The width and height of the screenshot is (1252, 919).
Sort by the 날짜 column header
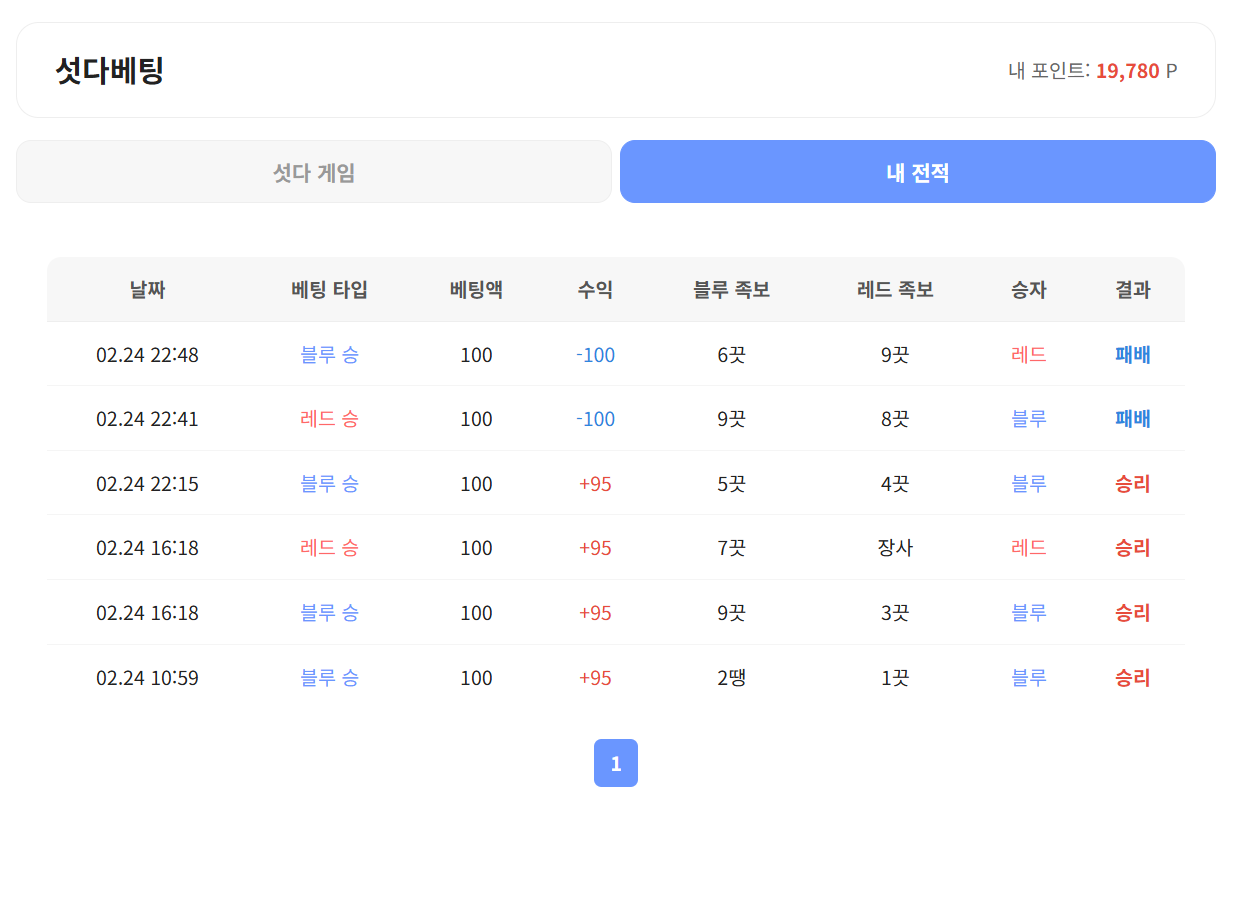coord(147,290)
